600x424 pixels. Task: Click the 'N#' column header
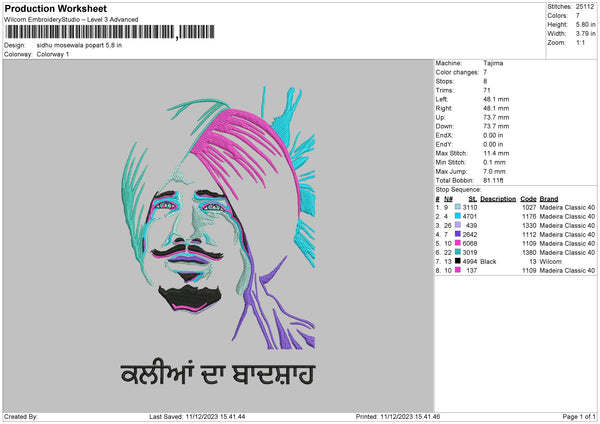click(448, 199)
